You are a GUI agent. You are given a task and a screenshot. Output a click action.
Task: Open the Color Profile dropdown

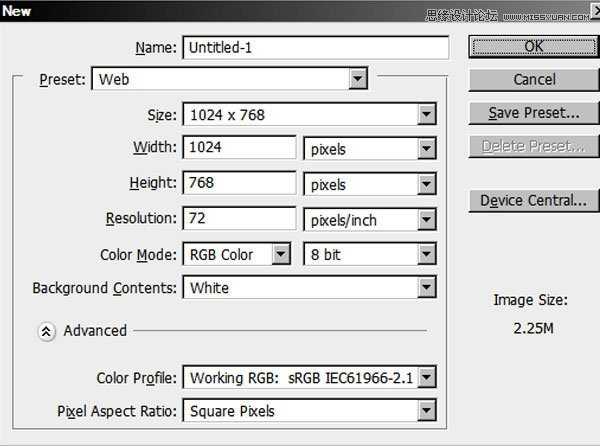click(x=310, y=378)
